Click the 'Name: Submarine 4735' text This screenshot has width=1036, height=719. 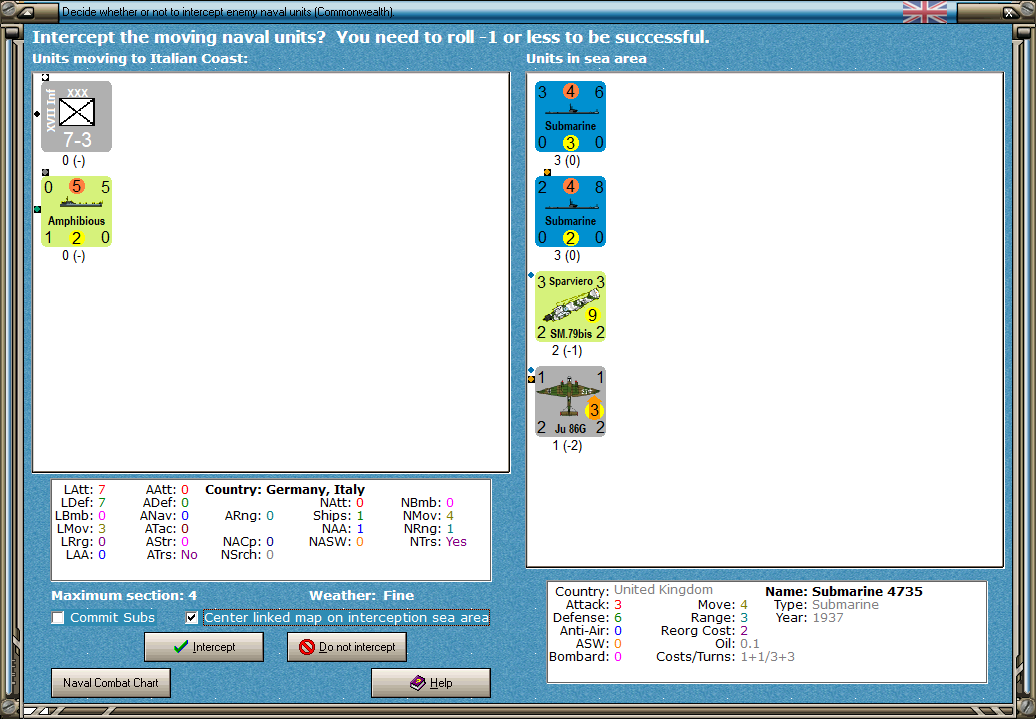tap(844, 591)
